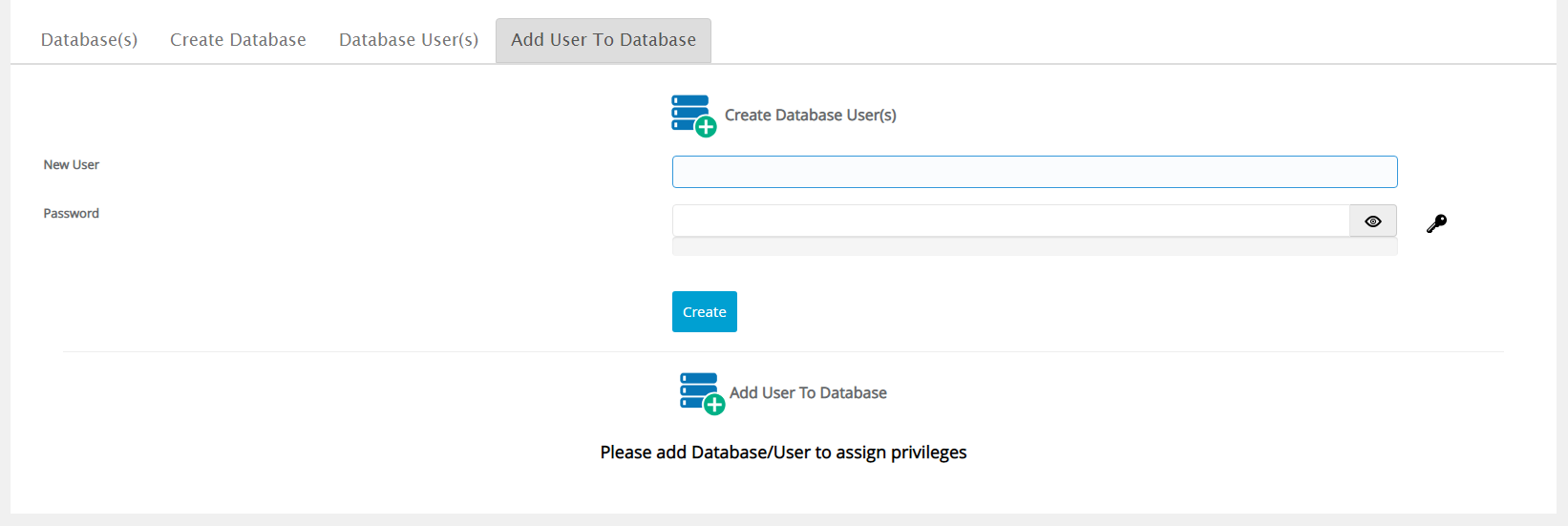
Task: Click the password strength meter bar
Action: click(x=1035, y=247)
